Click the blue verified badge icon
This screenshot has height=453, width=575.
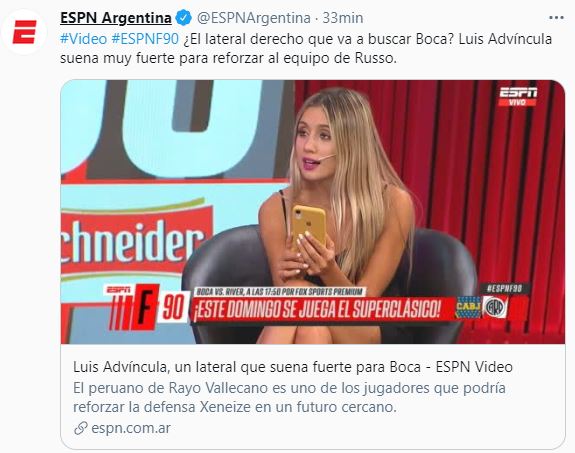tap(184, 18)
